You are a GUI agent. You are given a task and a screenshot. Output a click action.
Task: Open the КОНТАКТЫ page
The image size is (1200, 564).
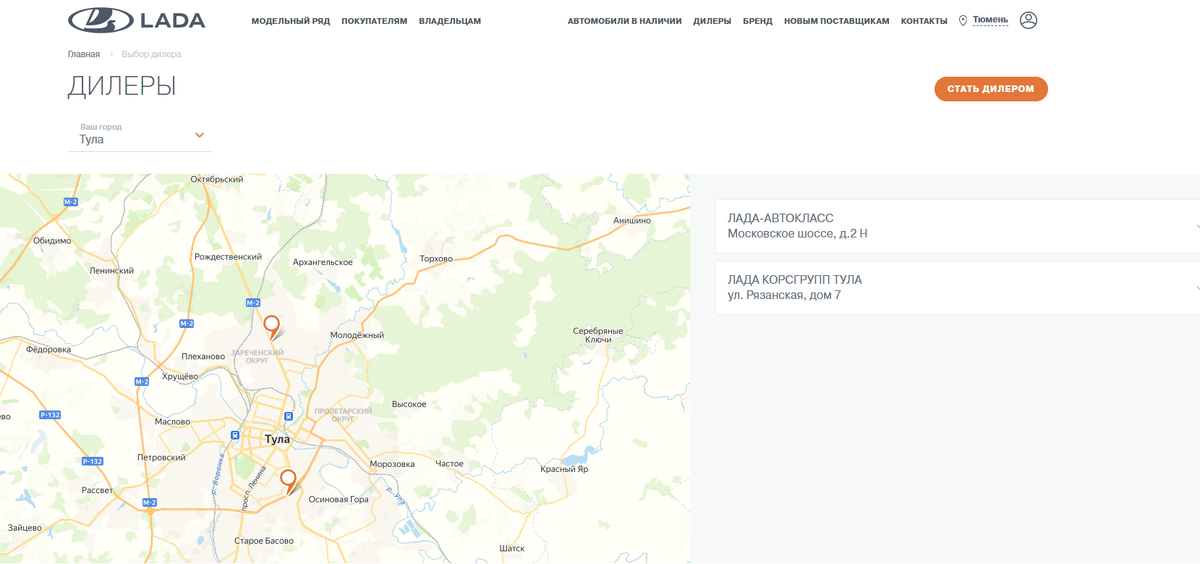(924, 21)
